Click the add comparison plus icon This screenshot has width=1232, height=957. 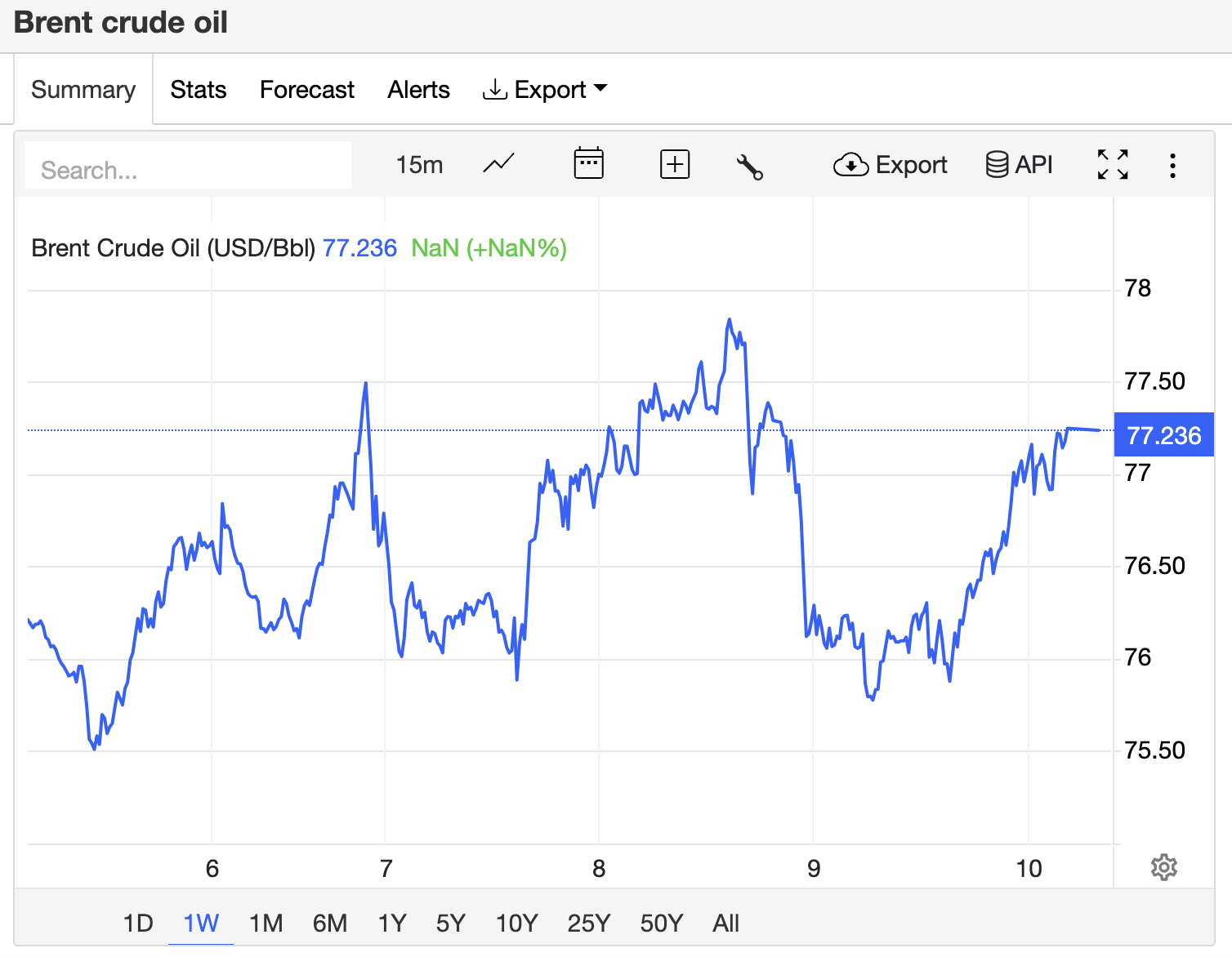pos(675,164)
